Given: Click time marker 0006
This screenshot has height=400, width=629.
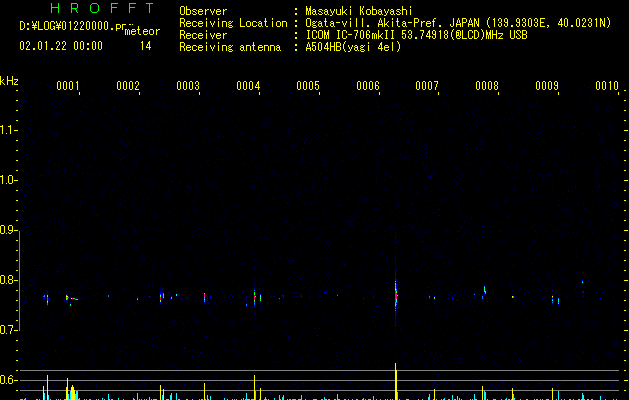Looking at the screenshot, I should (x=368, y=85).
